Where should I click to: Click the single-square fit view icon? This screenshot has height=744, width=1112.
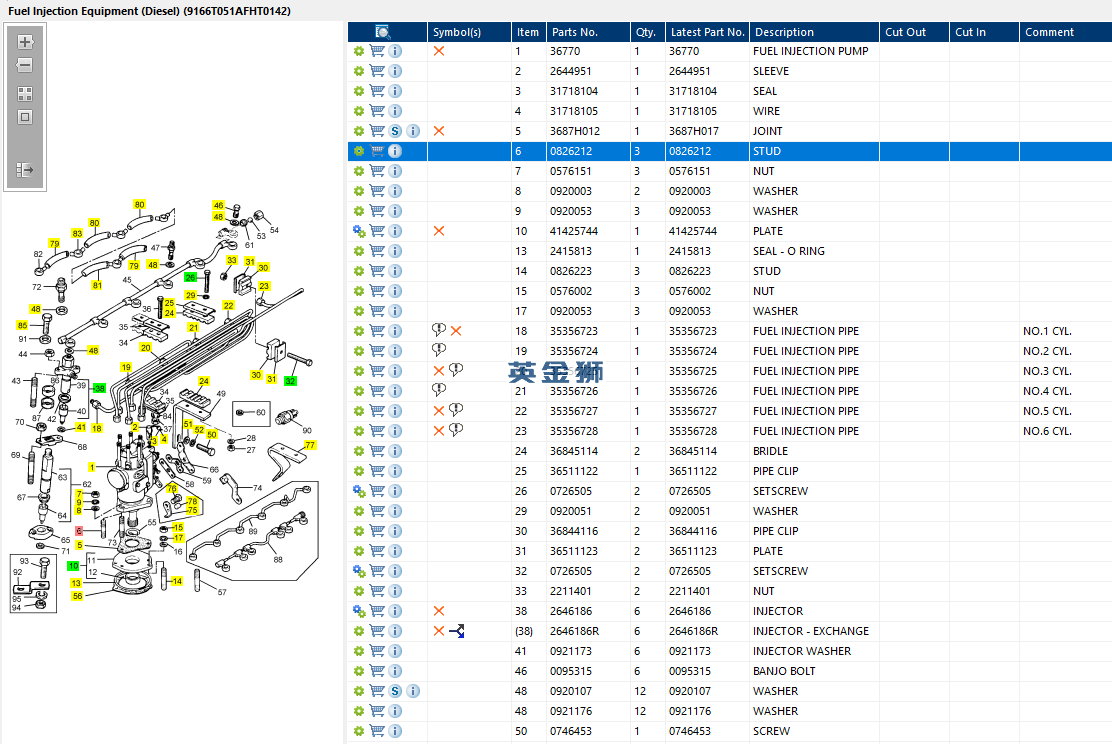[x=25, y=117]
